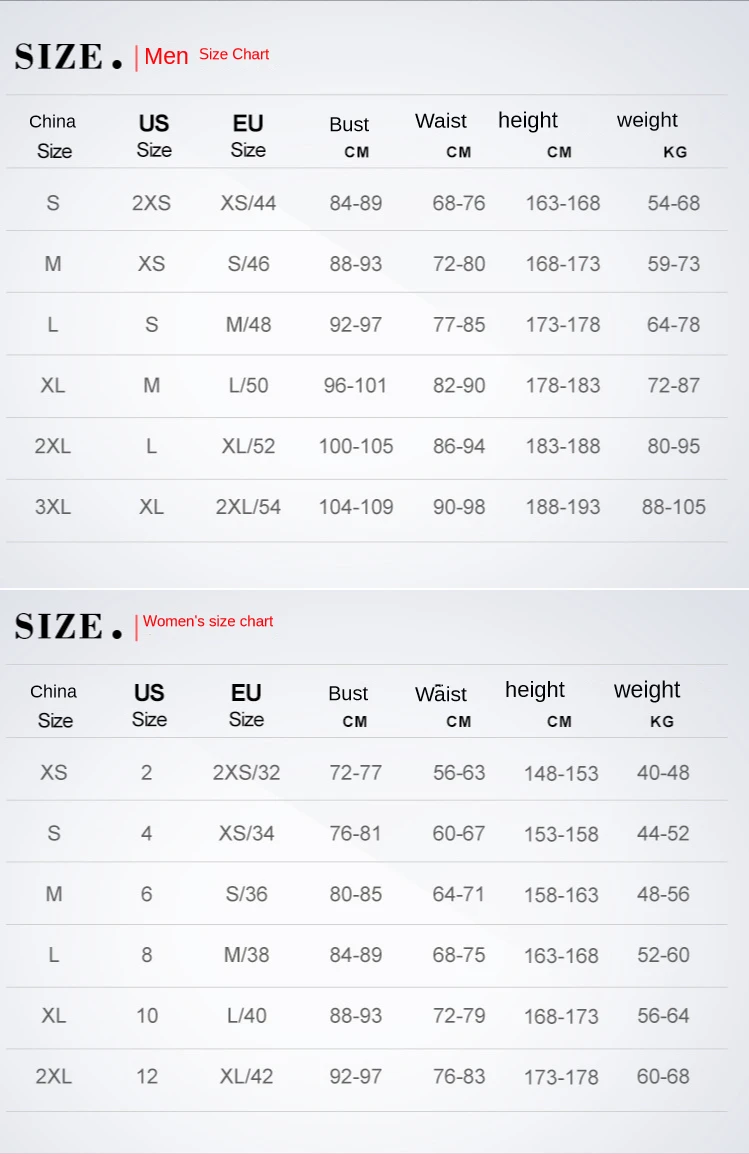Select the 188-193 height value
The height and width of the screenshot is (1154, 749).
click(563, 507)
